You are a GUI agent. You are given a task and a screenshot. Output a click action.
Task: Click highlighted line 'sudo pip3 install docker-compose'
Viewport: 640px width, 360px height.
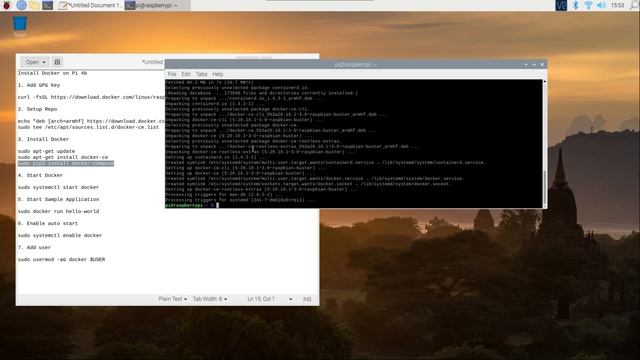tap(66, 163)
